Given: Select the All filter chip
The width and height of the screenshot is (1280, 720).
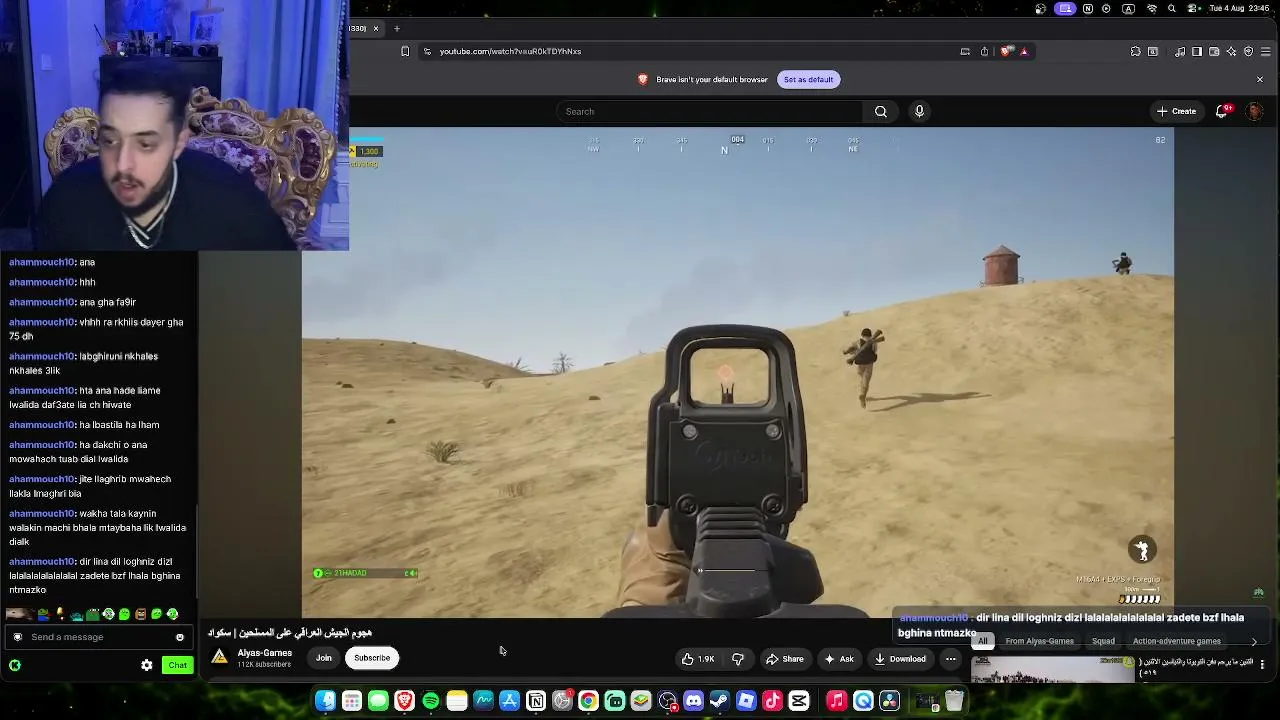Looking at the screenshot, I should point(983,641).
